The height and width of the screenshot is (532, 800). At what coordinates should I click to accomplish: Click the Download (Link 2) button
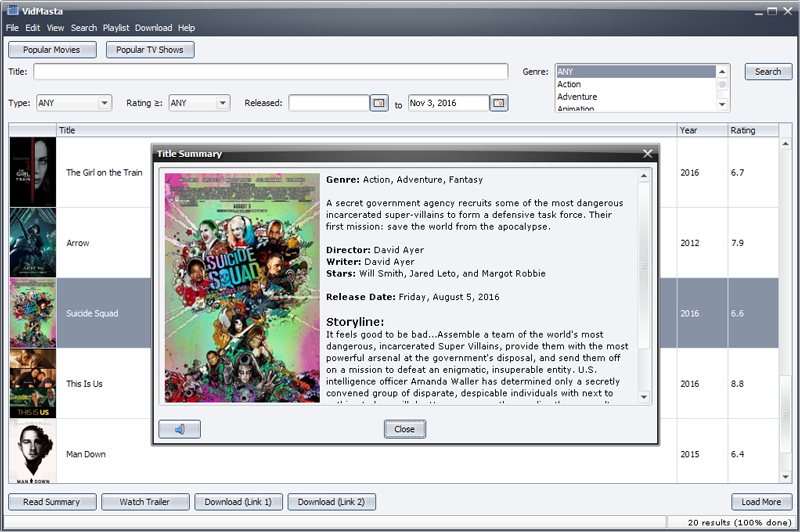point(332,502)
